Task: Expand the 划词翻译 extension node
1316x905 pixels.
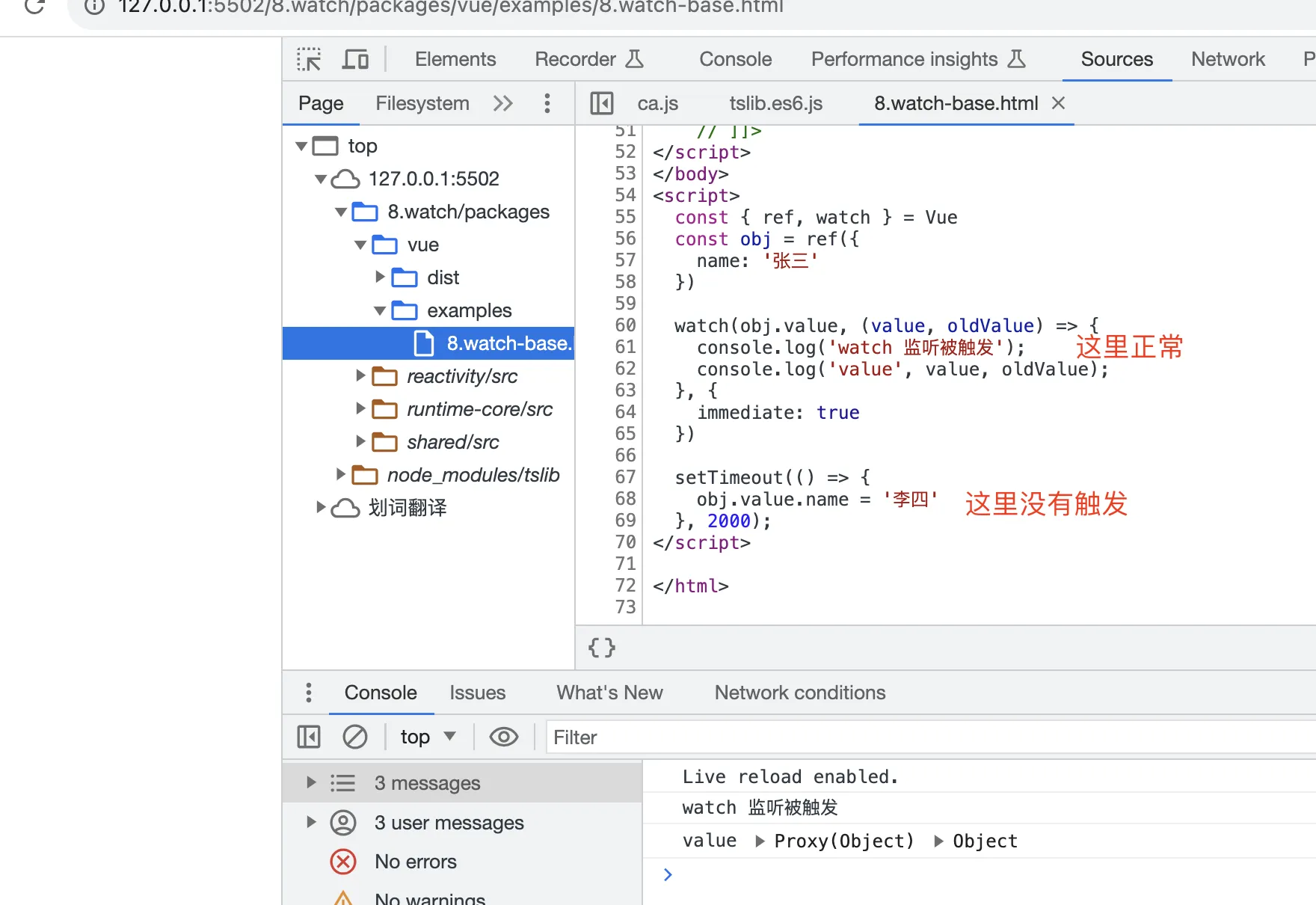Action: [x=321, y=507]
